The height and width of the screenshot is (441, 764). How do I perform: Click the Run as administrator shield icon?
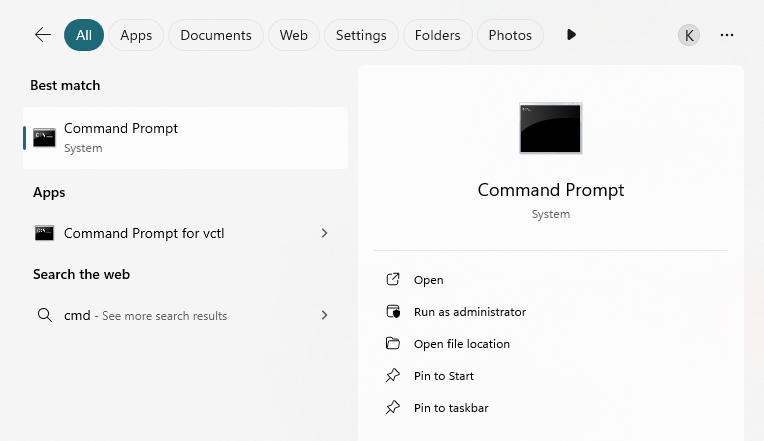click(x=393, y=311)
